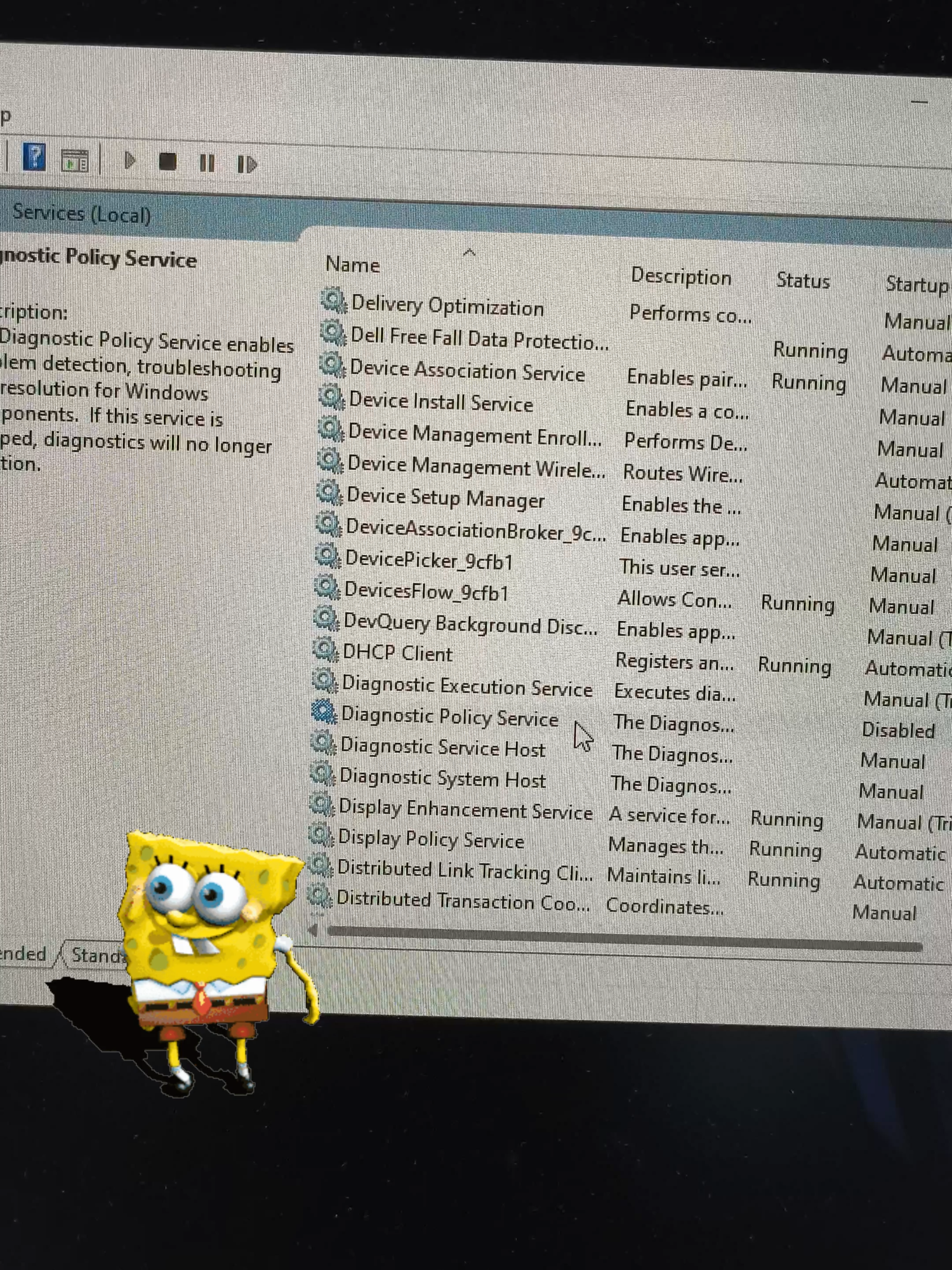This screenshot has width=952, height=1270.
Task: Switch to the Extended tab
Action: 24,954
